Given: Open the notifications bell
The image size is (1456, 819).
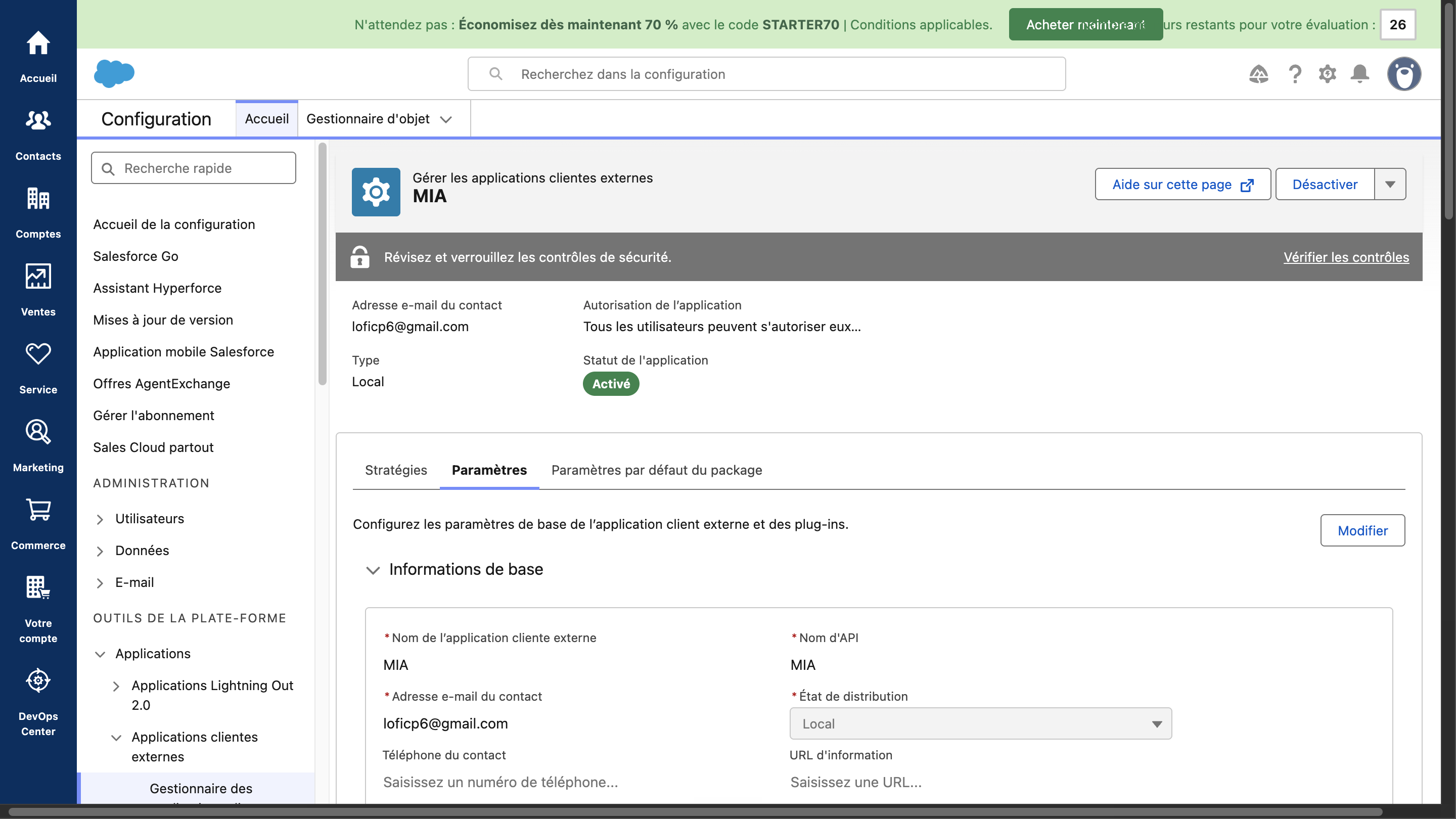Looking at the screenshot, I should [1359, 74].
